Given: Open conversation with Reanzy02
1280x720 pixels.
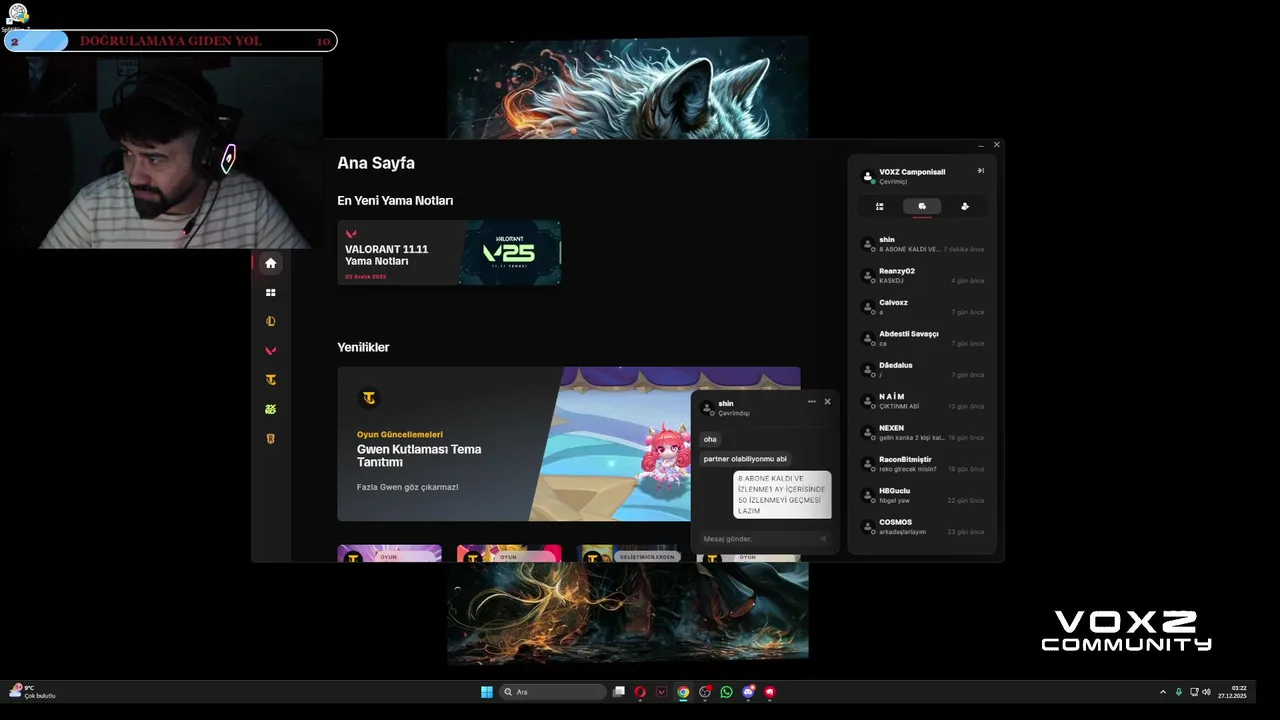Looking at the screenshot, I should 922,275.
